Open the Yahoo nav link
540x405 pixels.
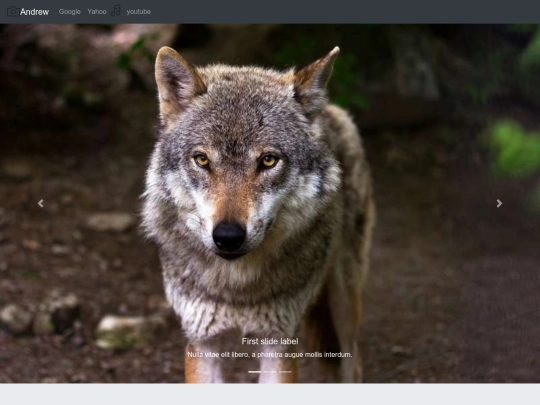[x=97, y=12]
